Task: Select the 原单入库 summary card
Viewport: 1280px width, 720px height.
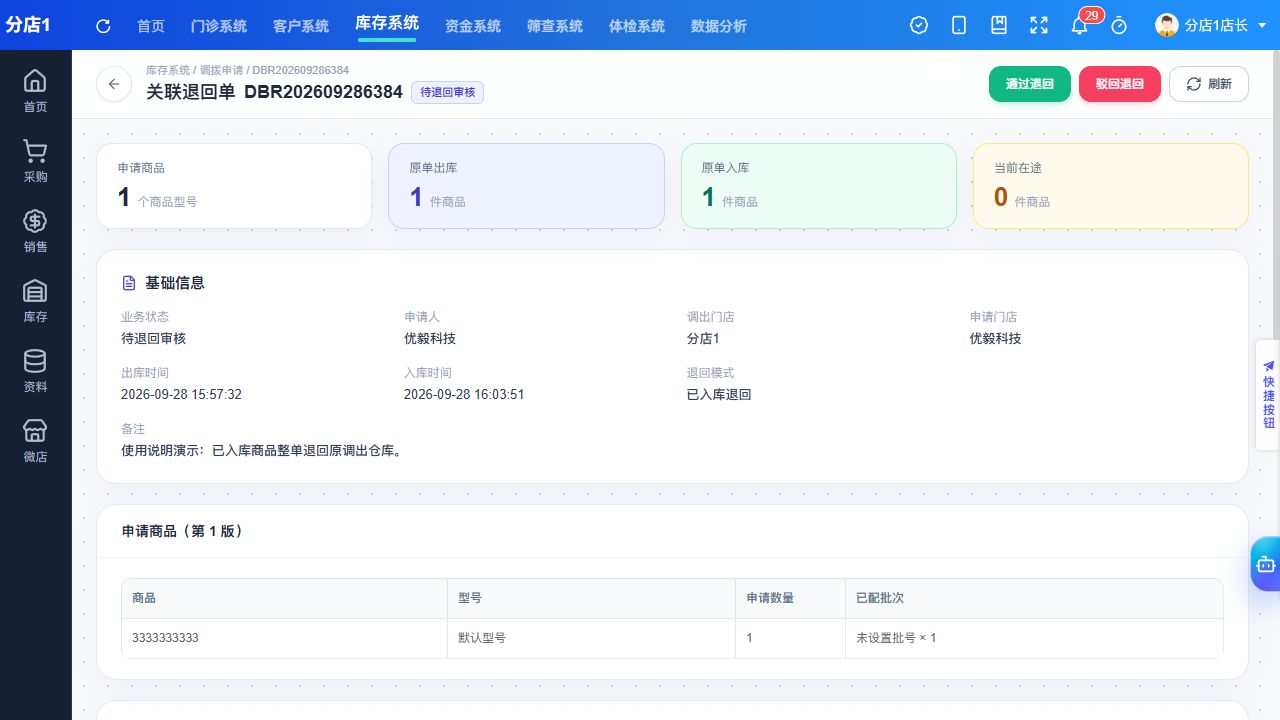Action: point(819,186)
